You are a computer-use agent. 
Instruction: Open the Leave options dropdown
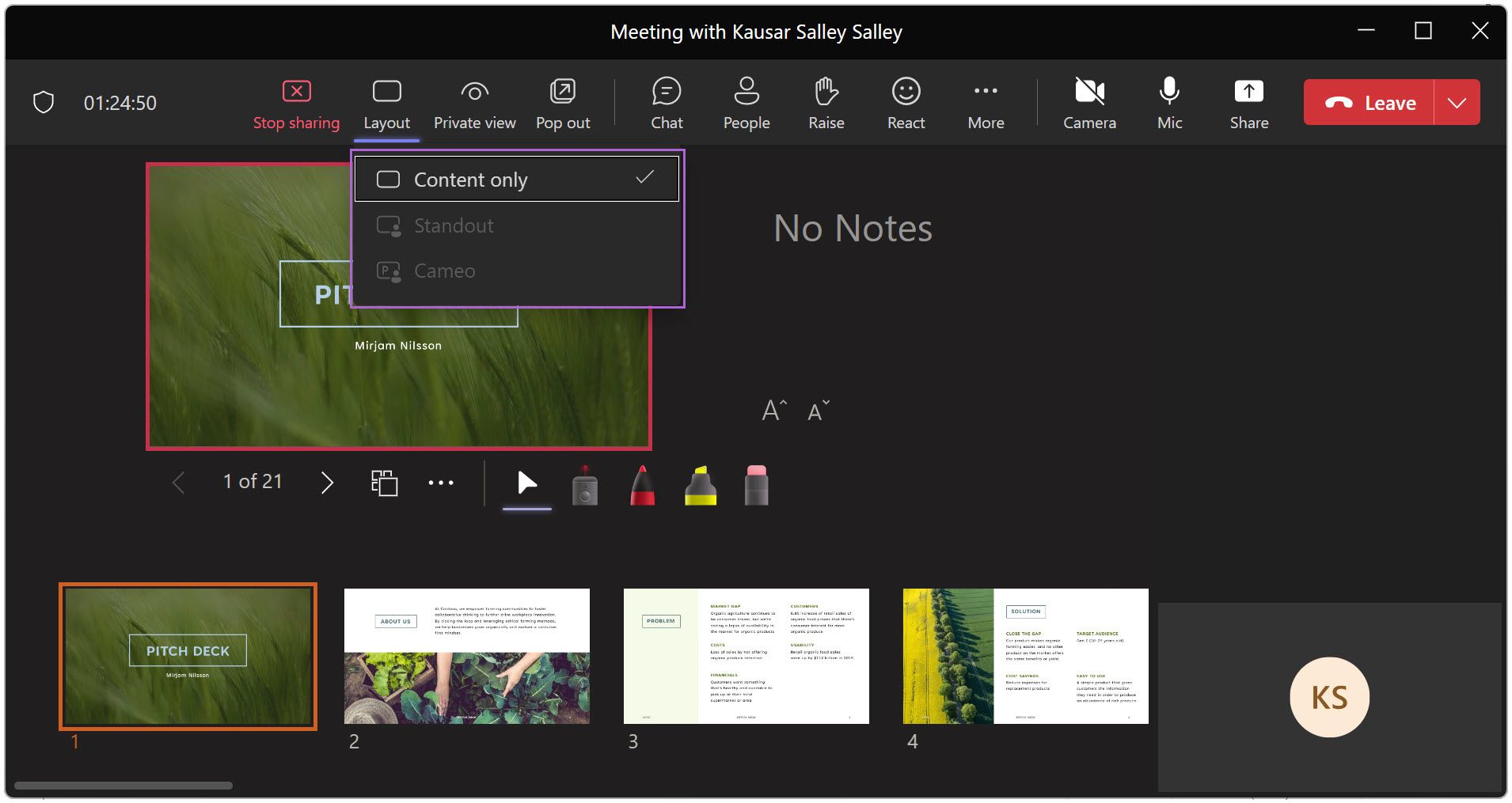(x=1459, y=101)
